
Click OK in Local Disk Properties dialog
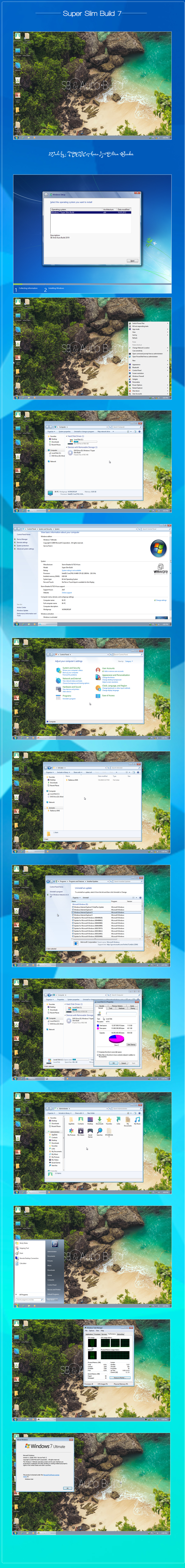[114, 1063]
